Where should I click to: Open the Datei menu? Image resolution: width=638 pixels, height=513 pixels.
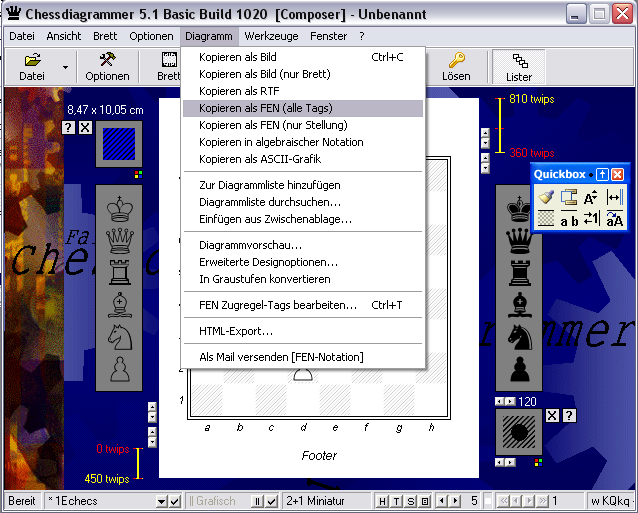(x=22, y=36)
